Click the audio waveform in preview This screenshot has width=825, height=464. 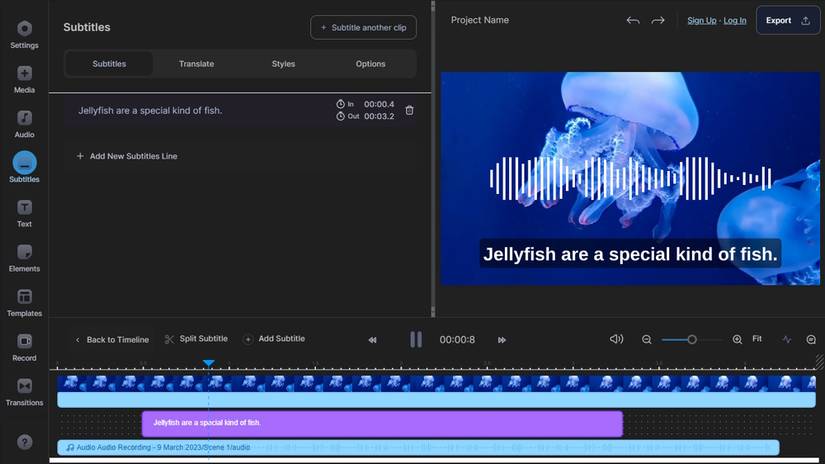point(630,179)
